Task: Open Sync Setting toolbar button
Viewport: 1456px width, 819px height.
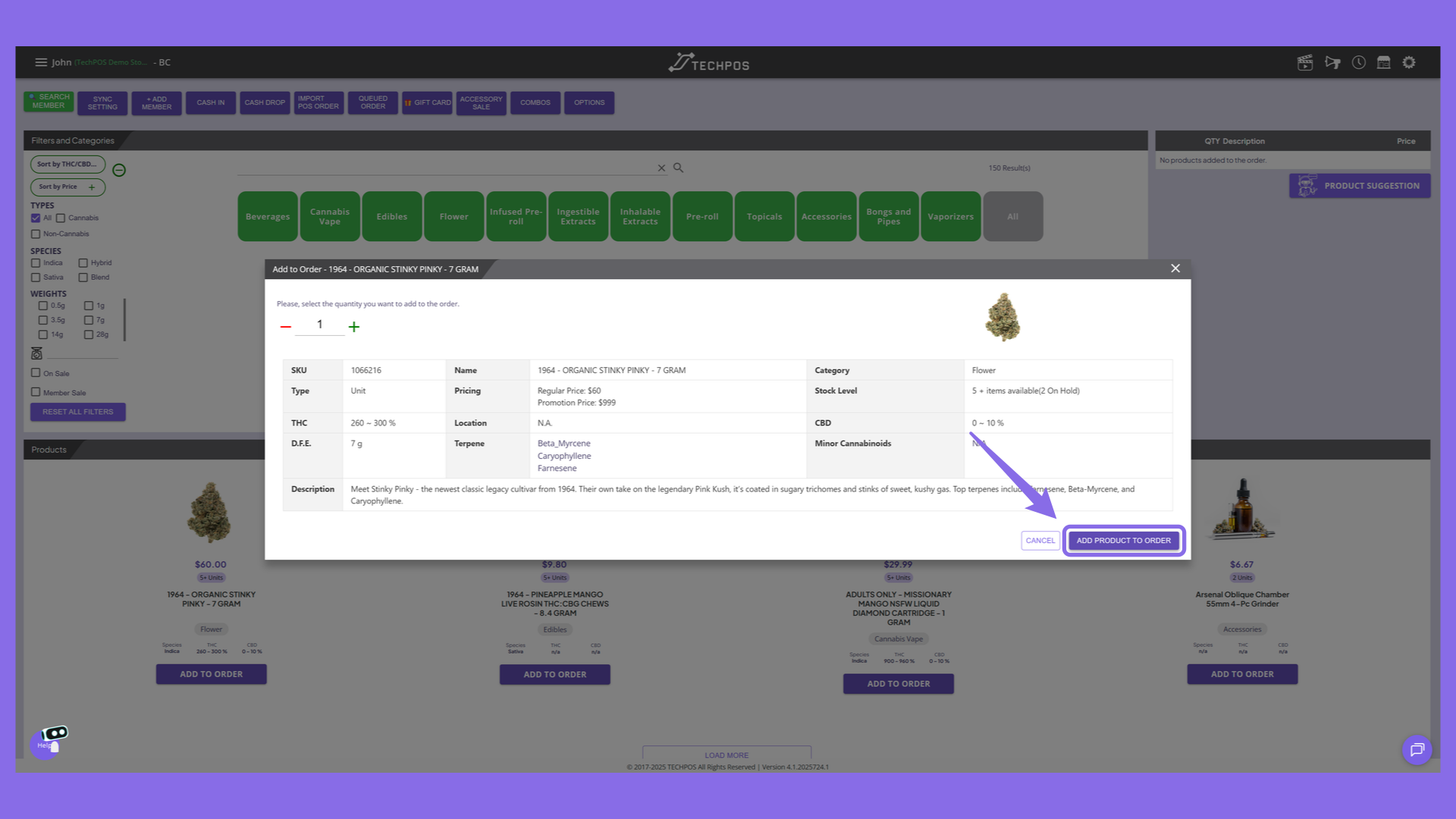Action: click(102, 103)
